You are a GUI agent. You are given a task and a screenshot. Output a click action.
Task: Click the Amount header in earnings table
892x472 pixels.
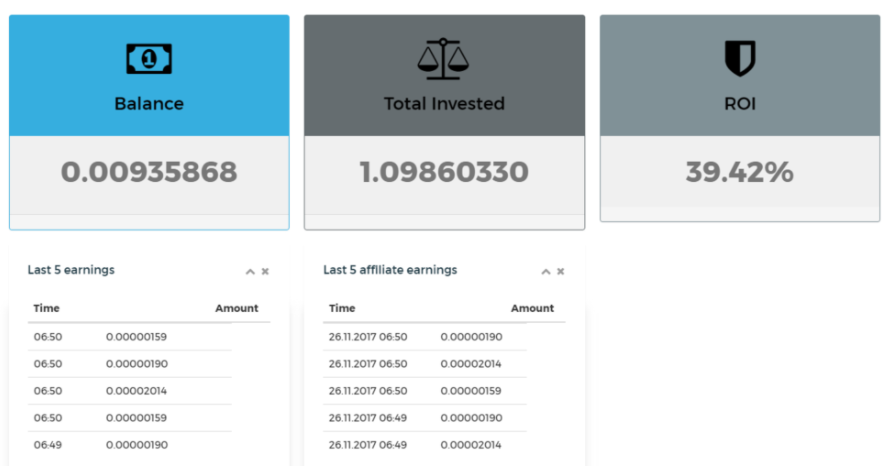237,308
